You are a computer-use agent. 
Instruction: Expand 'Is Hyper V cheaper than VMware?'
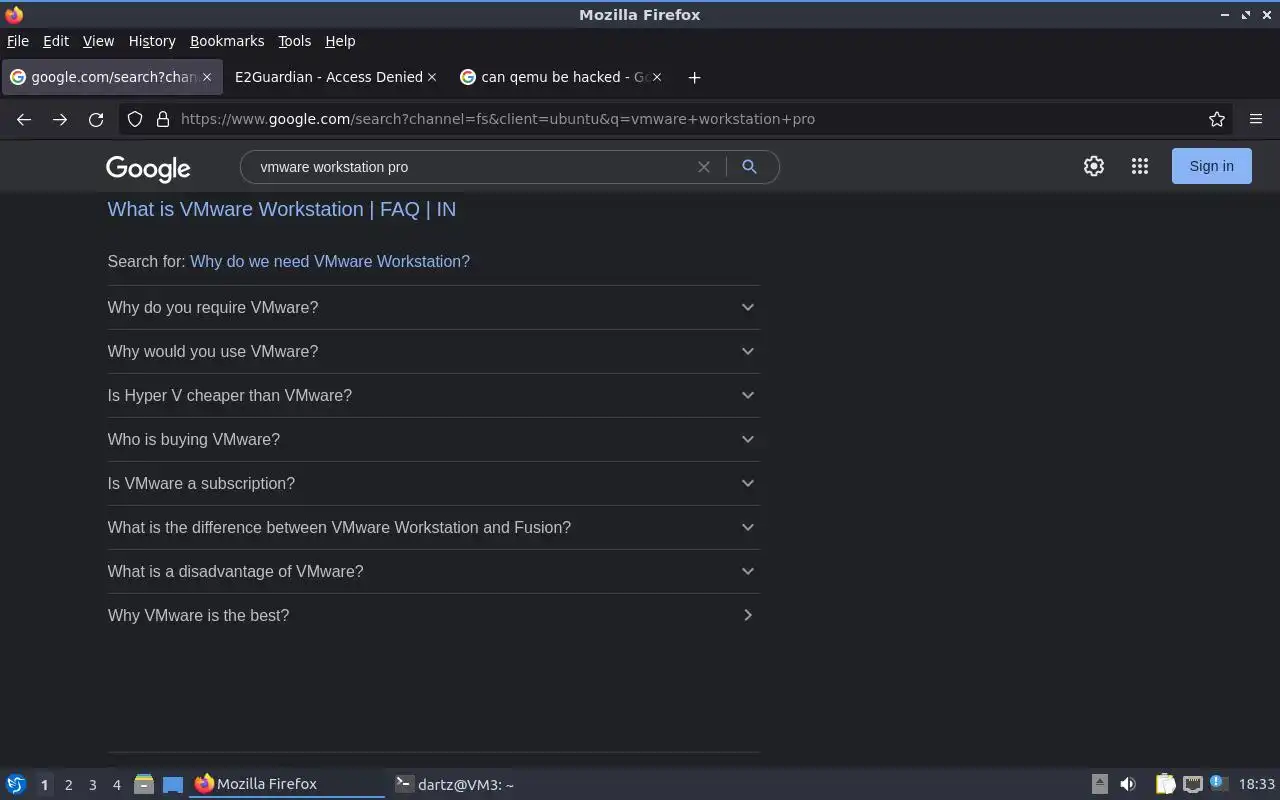click(433, 395)
